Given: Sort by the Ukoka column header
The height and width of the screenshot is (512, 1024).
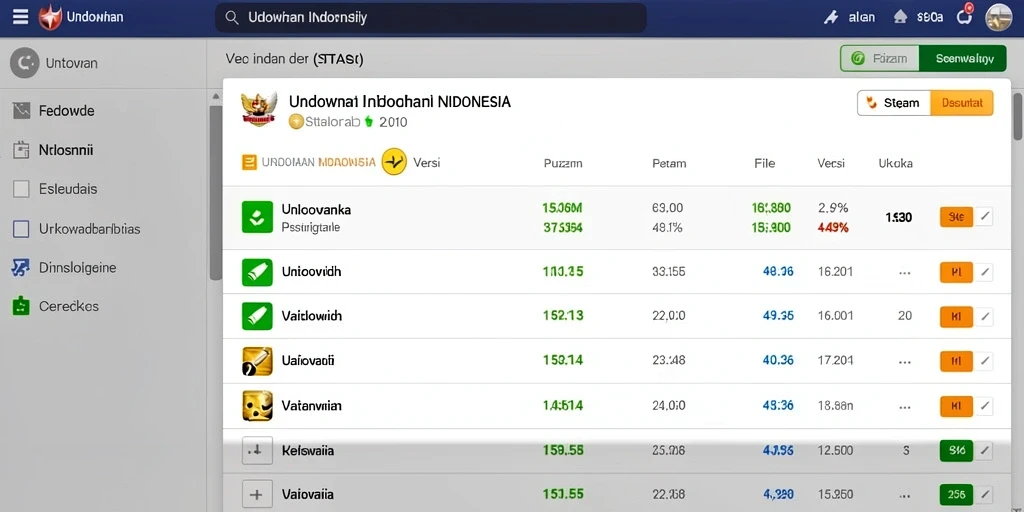Looking at the screenshot, I should [895, 163].
